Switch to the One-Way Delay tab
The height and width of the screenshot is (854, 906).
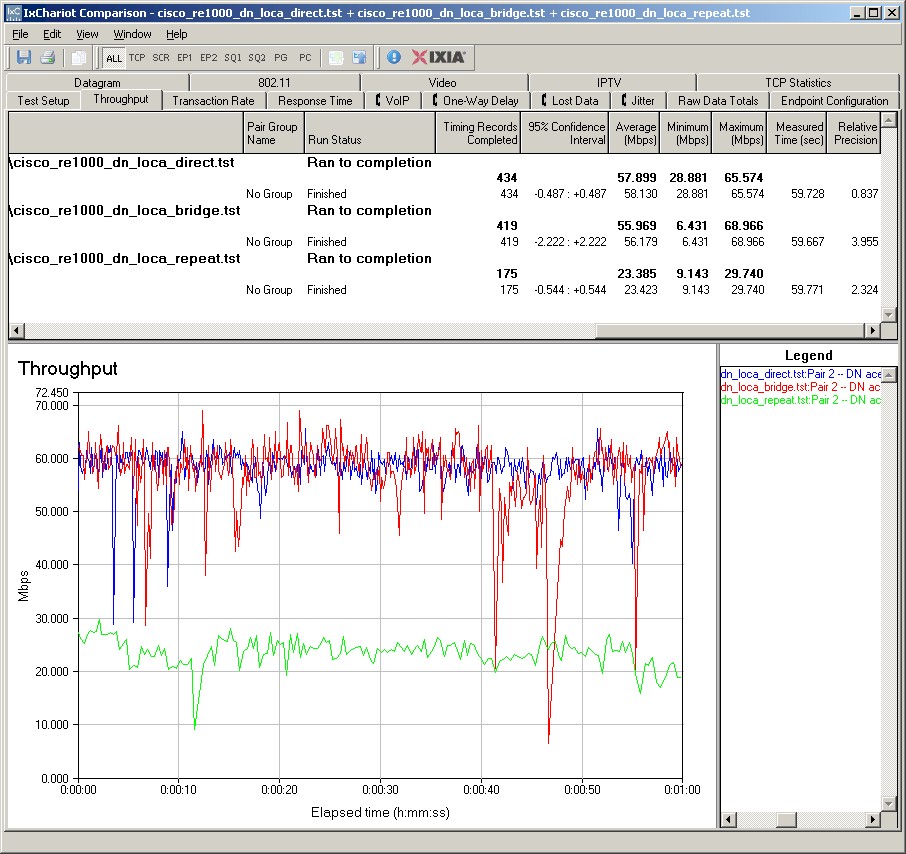click(476, 101)
